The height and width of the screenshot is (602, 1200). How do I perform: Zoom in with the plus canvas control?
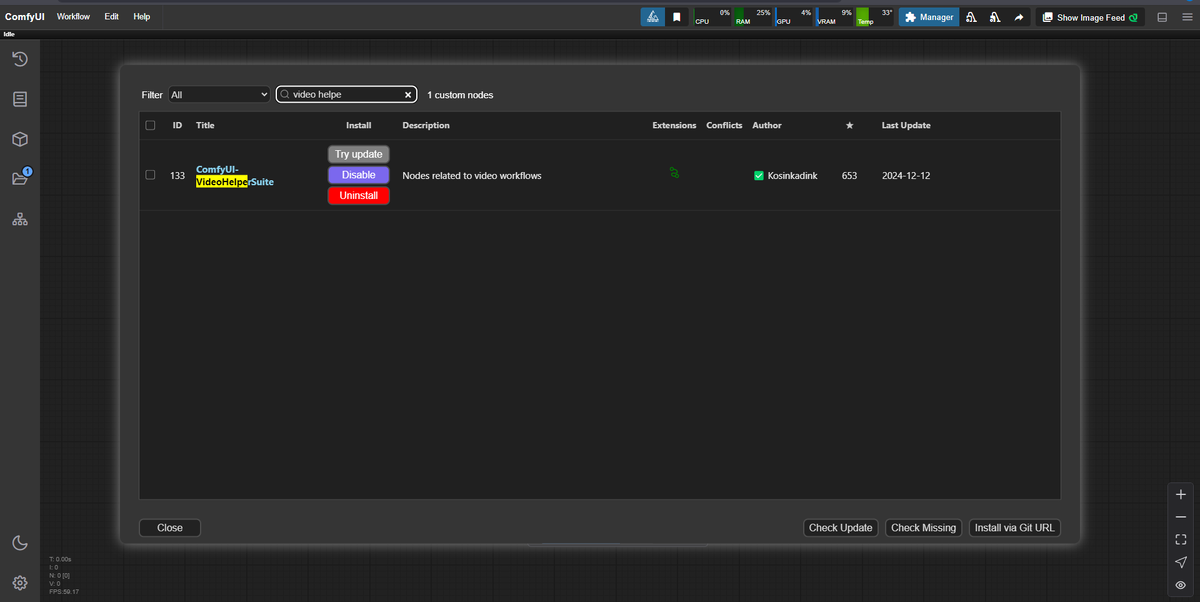[x=1181, y=495]
